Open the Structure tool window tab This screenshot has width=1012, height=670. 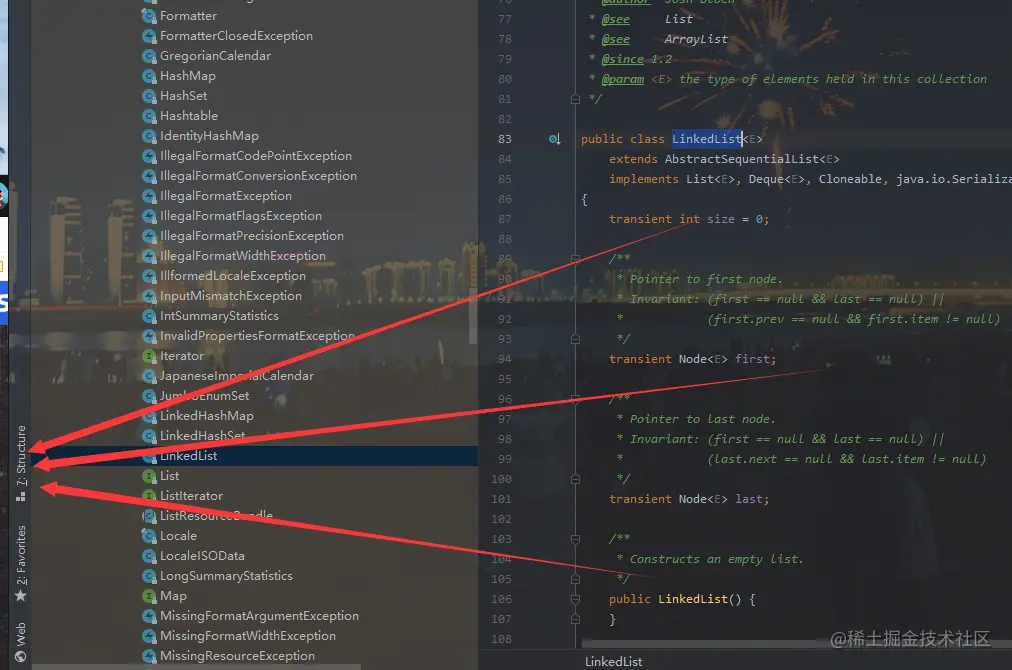point(21,463)
